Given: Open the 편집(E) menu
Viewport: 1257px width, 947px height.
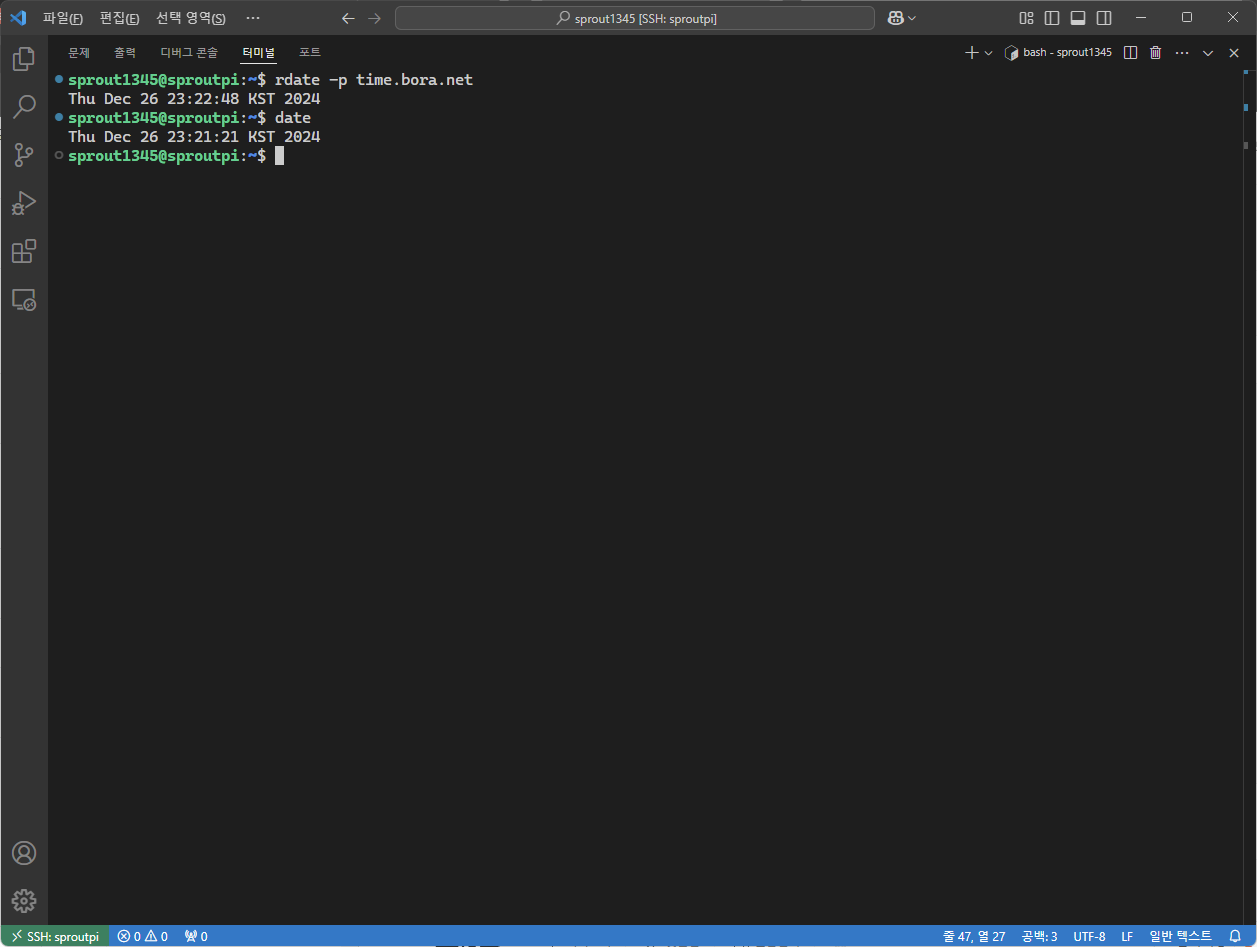Looking at the screenshot, I should coord(119,18).
